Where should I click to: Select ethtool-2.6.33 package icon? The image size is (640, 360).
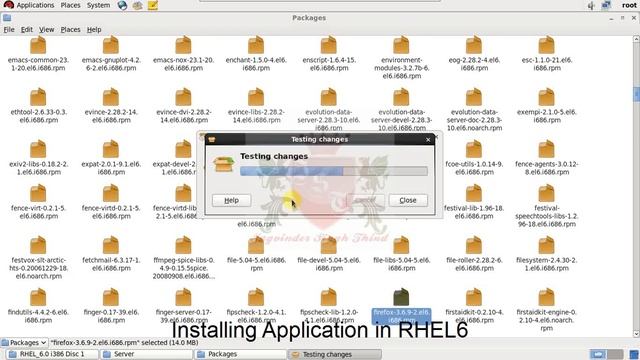[38, 97]
